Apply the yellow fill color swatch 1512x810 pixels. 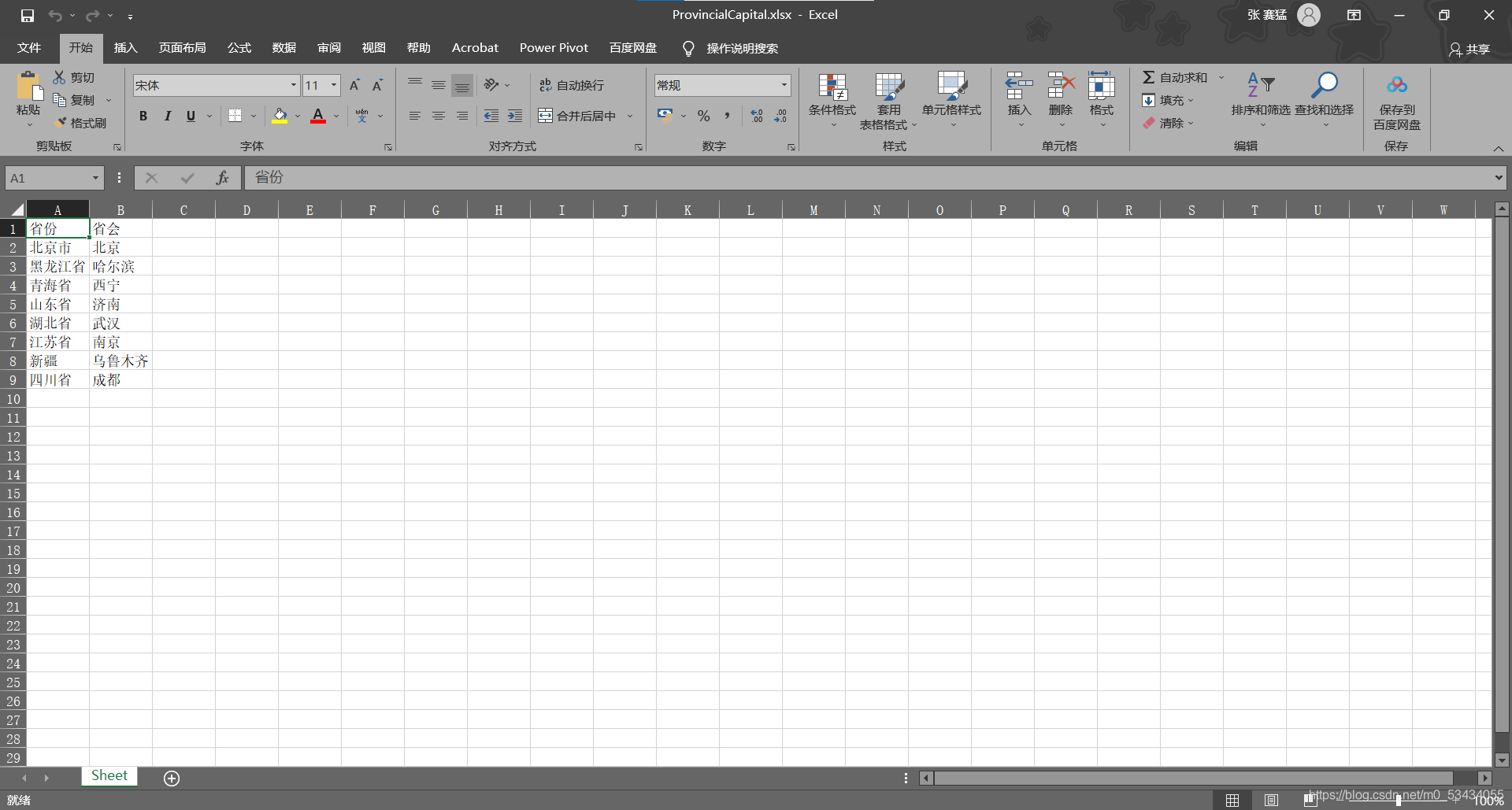click(280, 116)
